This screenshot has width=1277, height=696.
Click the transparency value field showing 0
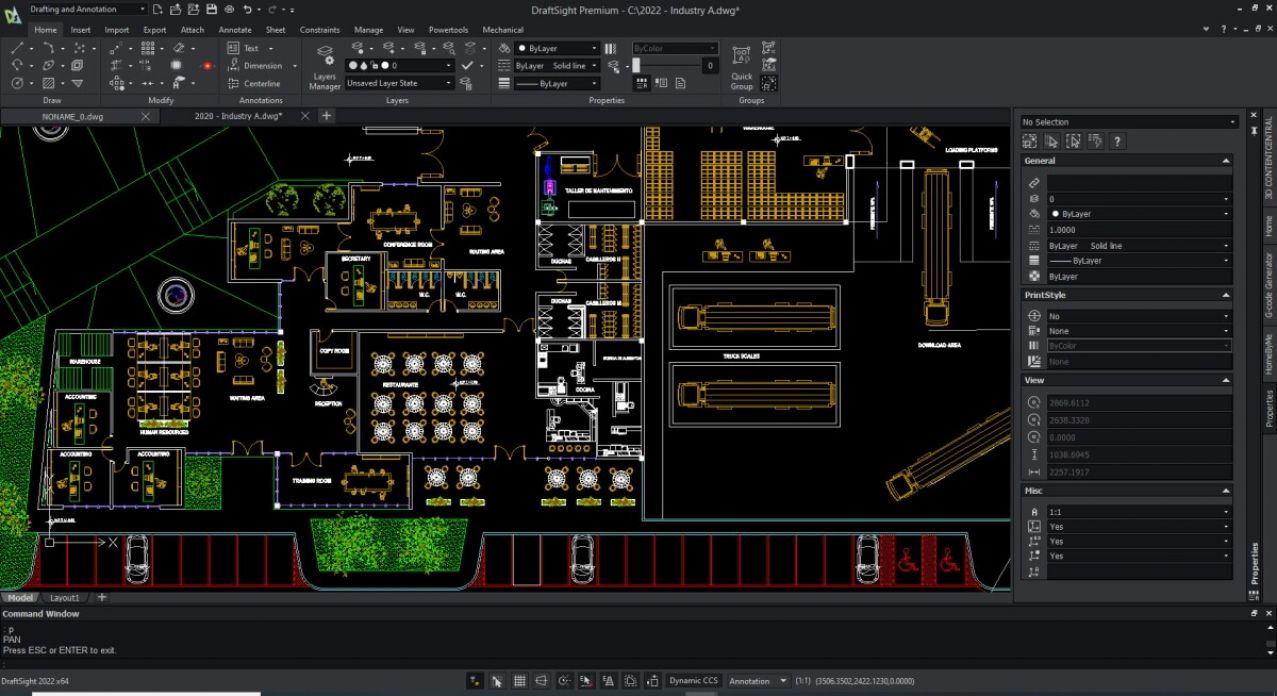(x=709, y=65)
